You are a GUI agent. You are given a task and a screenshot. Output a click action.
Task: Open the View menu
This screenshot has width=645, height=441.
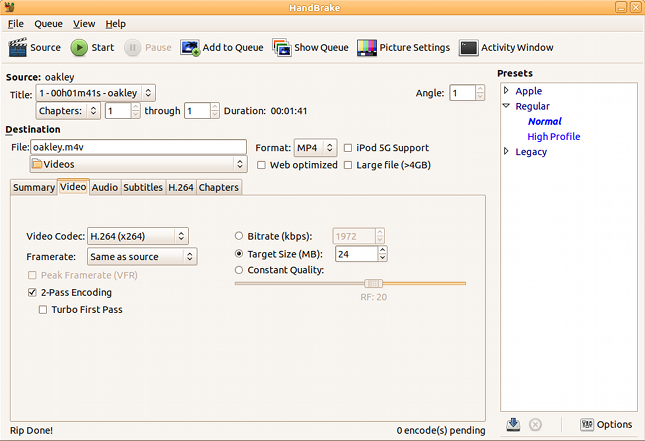tap(84, 24)
